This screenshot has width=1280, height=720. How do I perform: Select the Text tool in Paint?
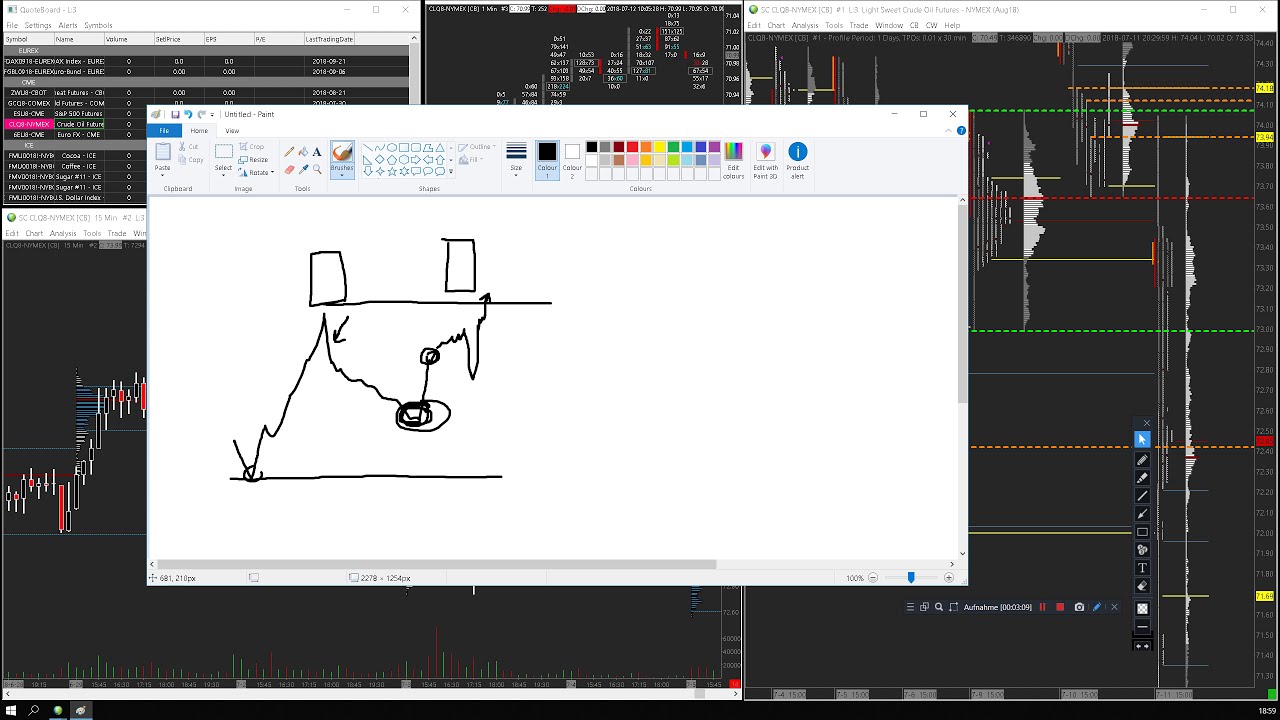pos(317,152)
